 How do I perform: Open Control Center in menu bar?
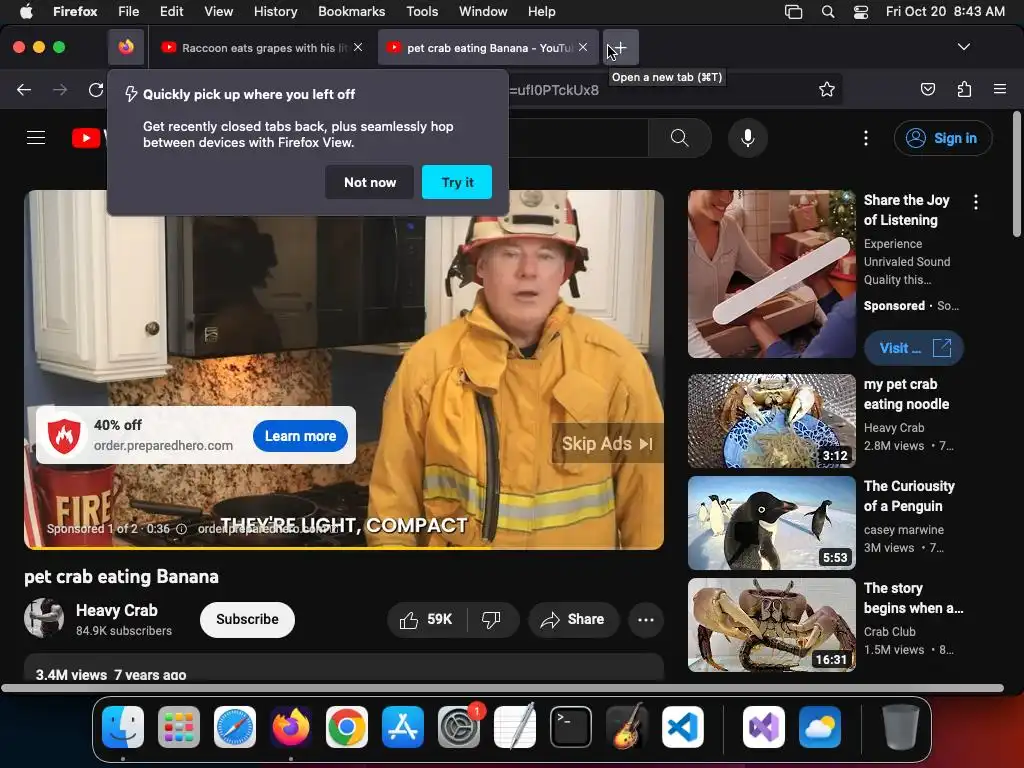tap(861, 11)
